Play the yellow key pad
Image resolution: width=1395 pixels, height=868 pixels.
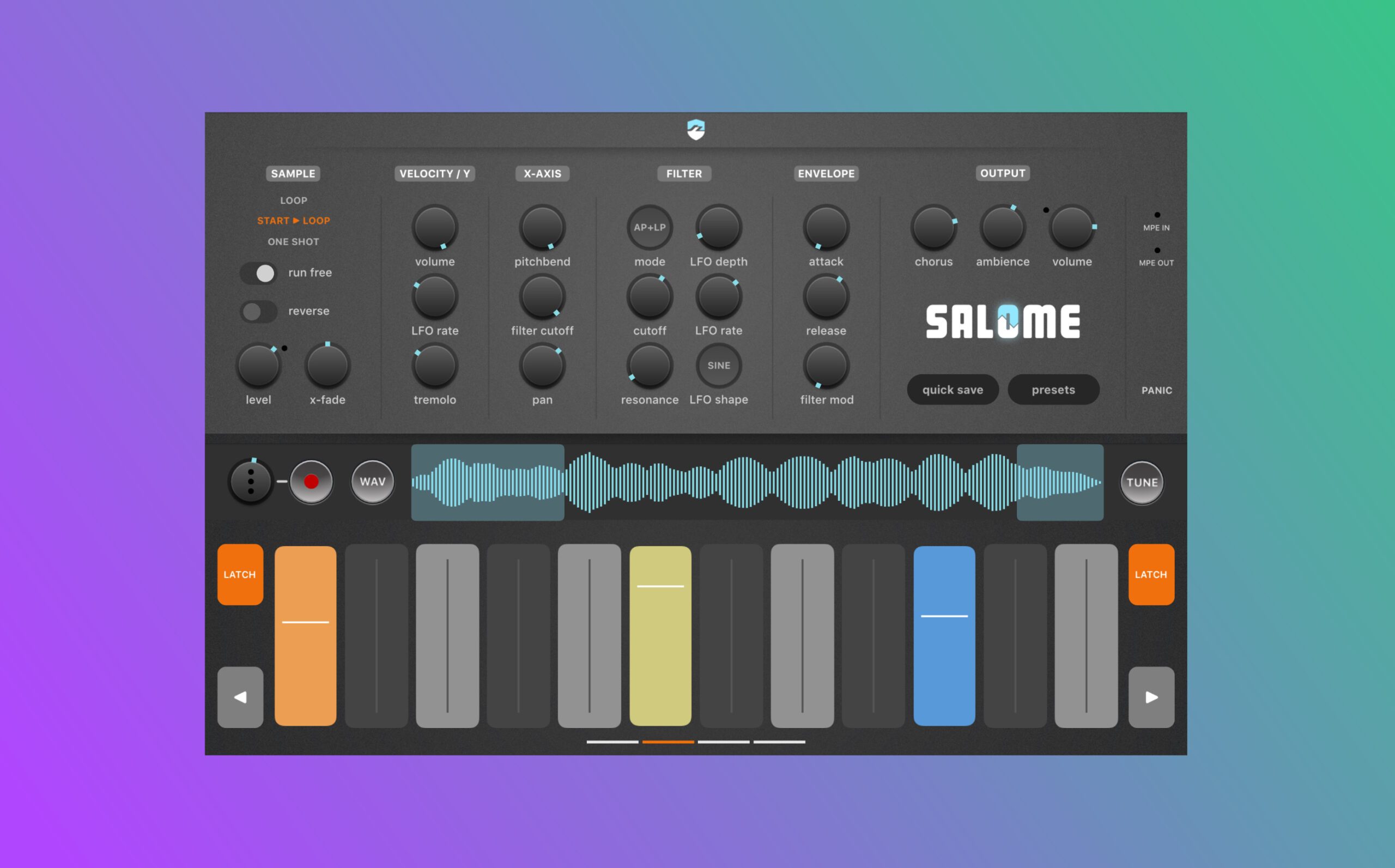(660, 636)
